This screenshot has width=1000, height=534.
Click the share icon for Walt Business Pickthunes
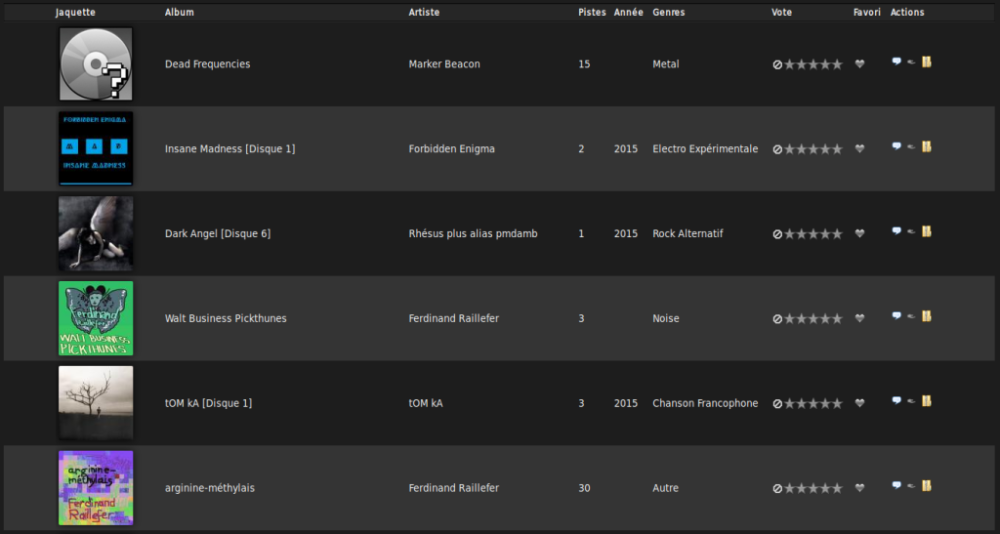[911, 316]
